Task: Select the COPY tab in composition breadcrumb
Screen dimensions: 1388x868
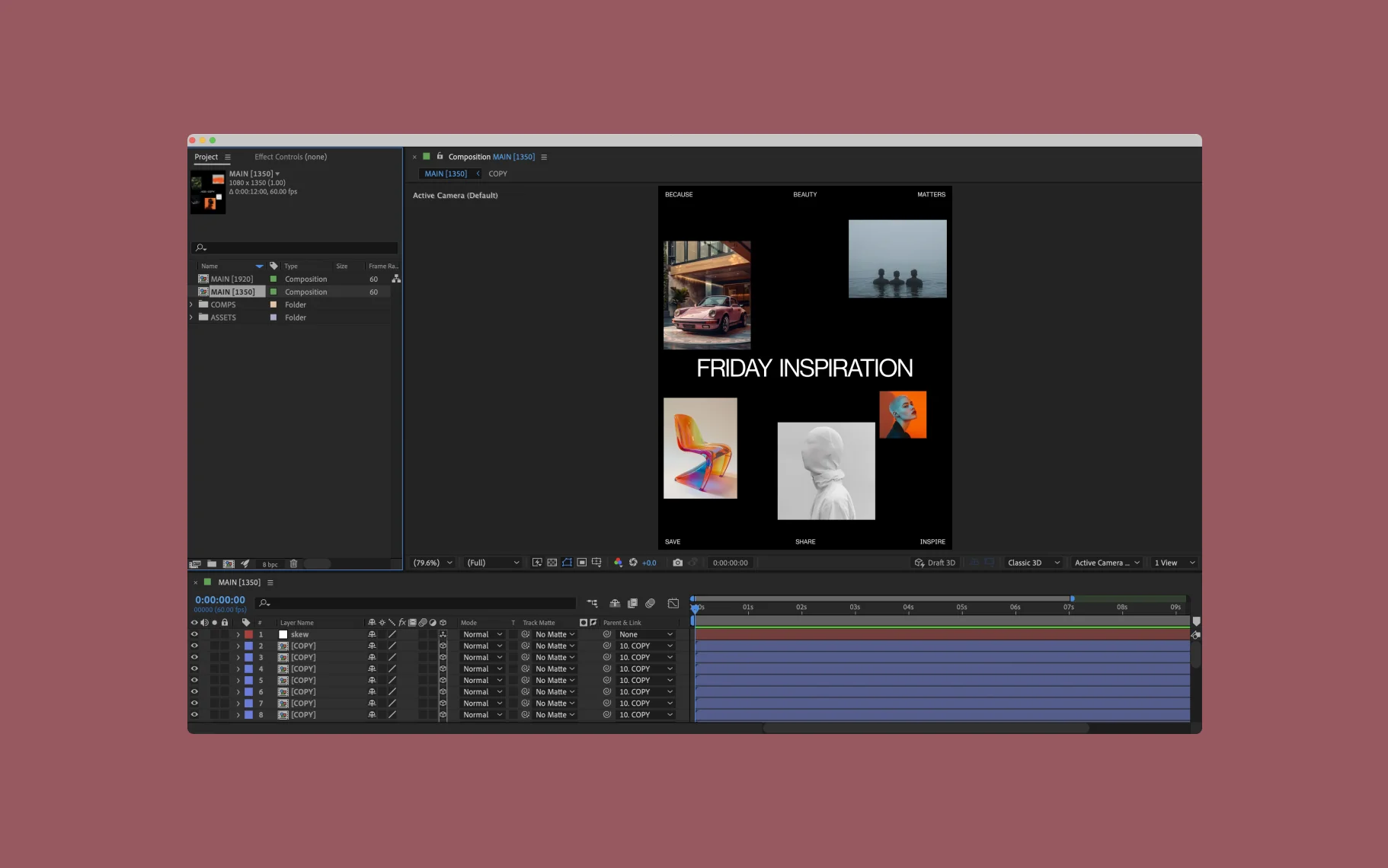Action: [x=497, y=174]
